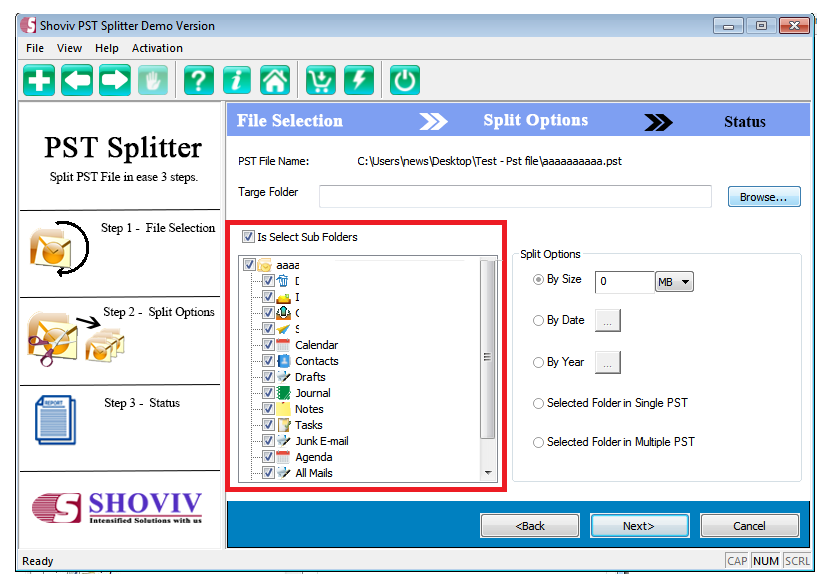Open the By Year options dialog button
Screen dimensions: 821x576
pos(607,362)
